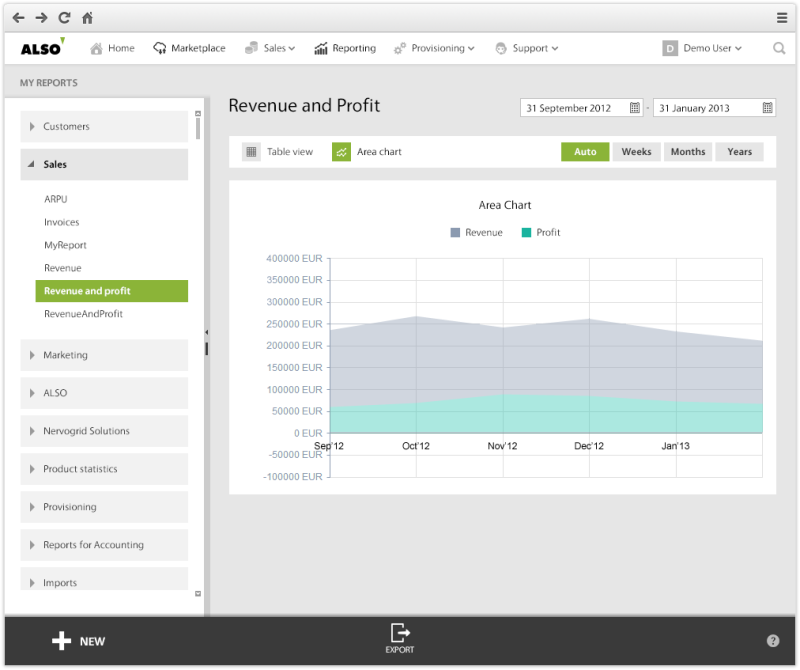Image resolution: width=800 pixels, height=670 pixels.
Task: Open the ARPU report link
Action: pos(56,199)
